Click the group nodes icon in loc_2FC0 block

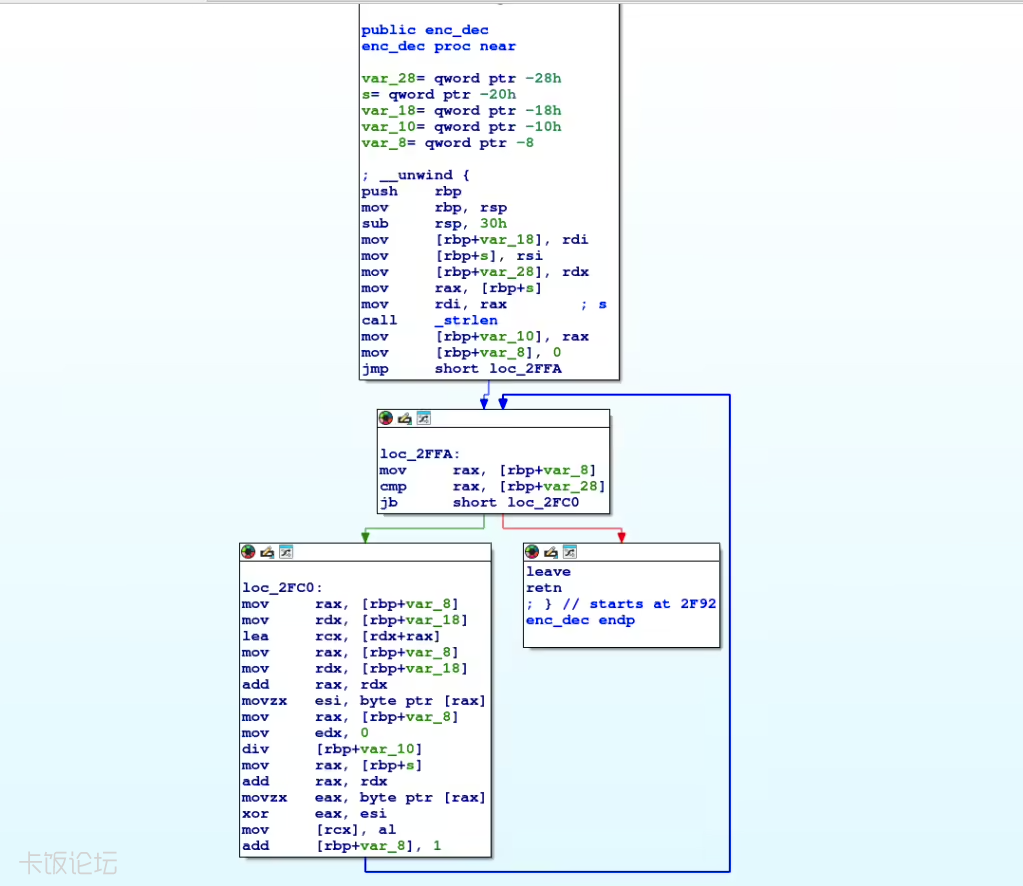pos(286,552)
